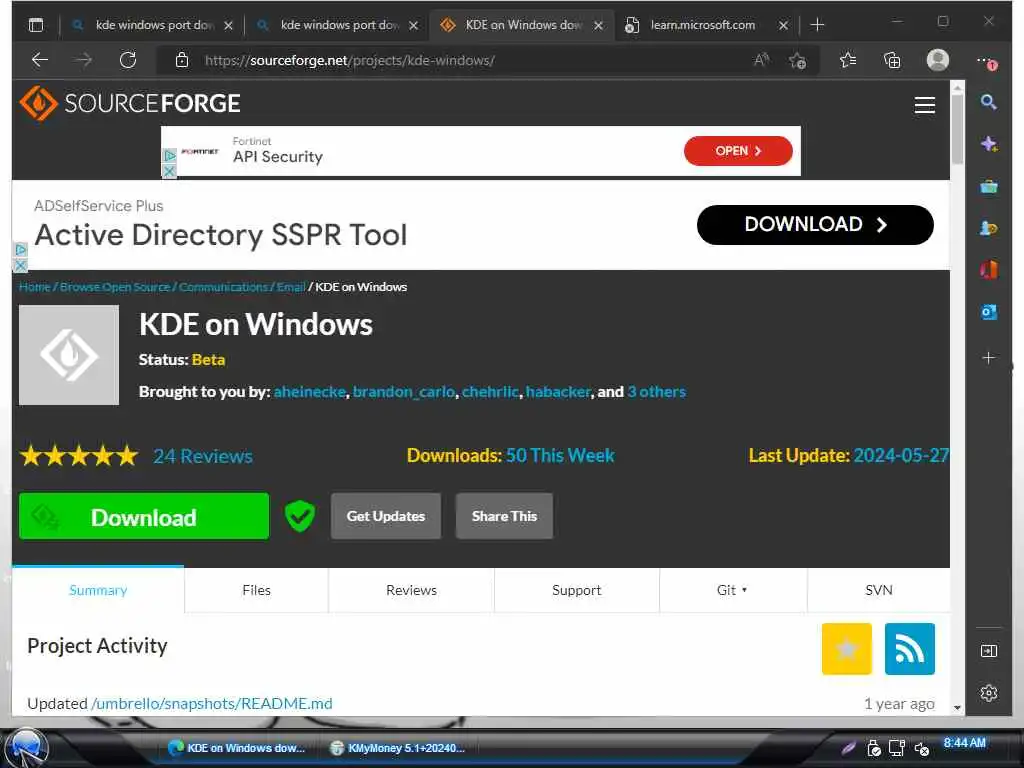Open the Copilot sparkle sidebar icon
Image resolution: width=1024 pixels, height=768 pixels.
click(989, 144)
